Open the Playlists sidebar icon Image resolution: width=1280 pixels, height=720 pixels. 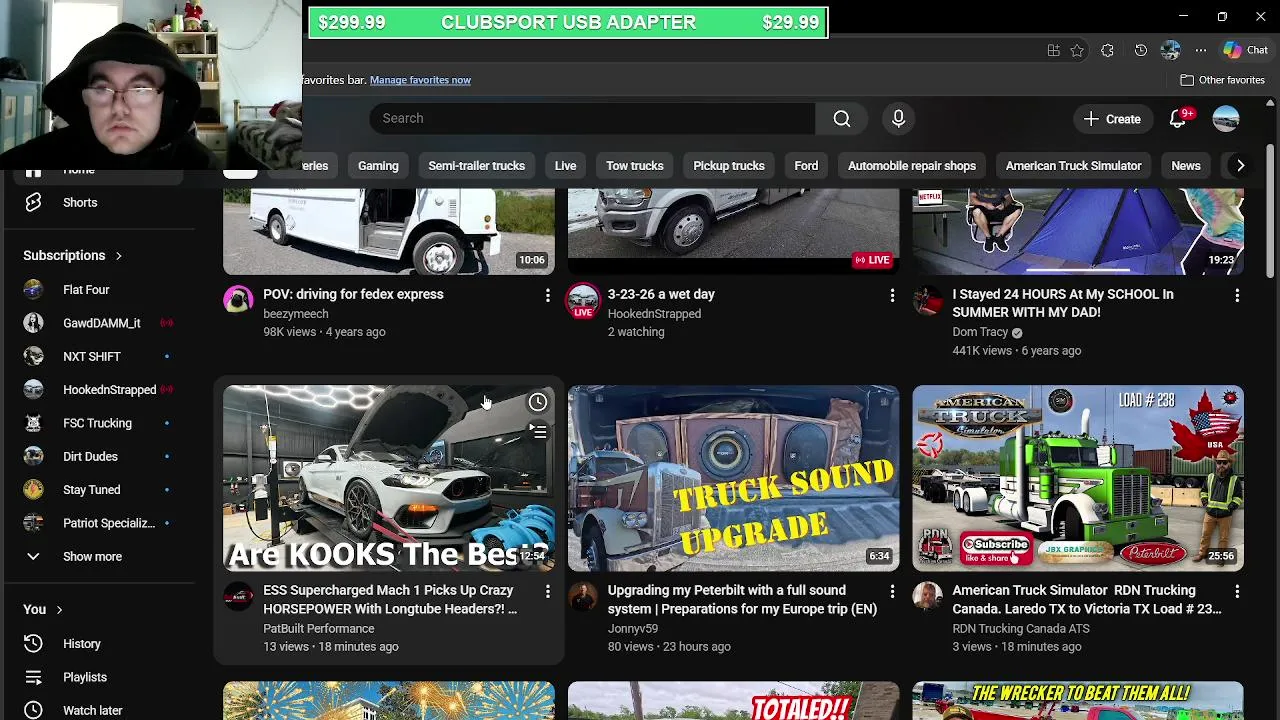point(33,677)
